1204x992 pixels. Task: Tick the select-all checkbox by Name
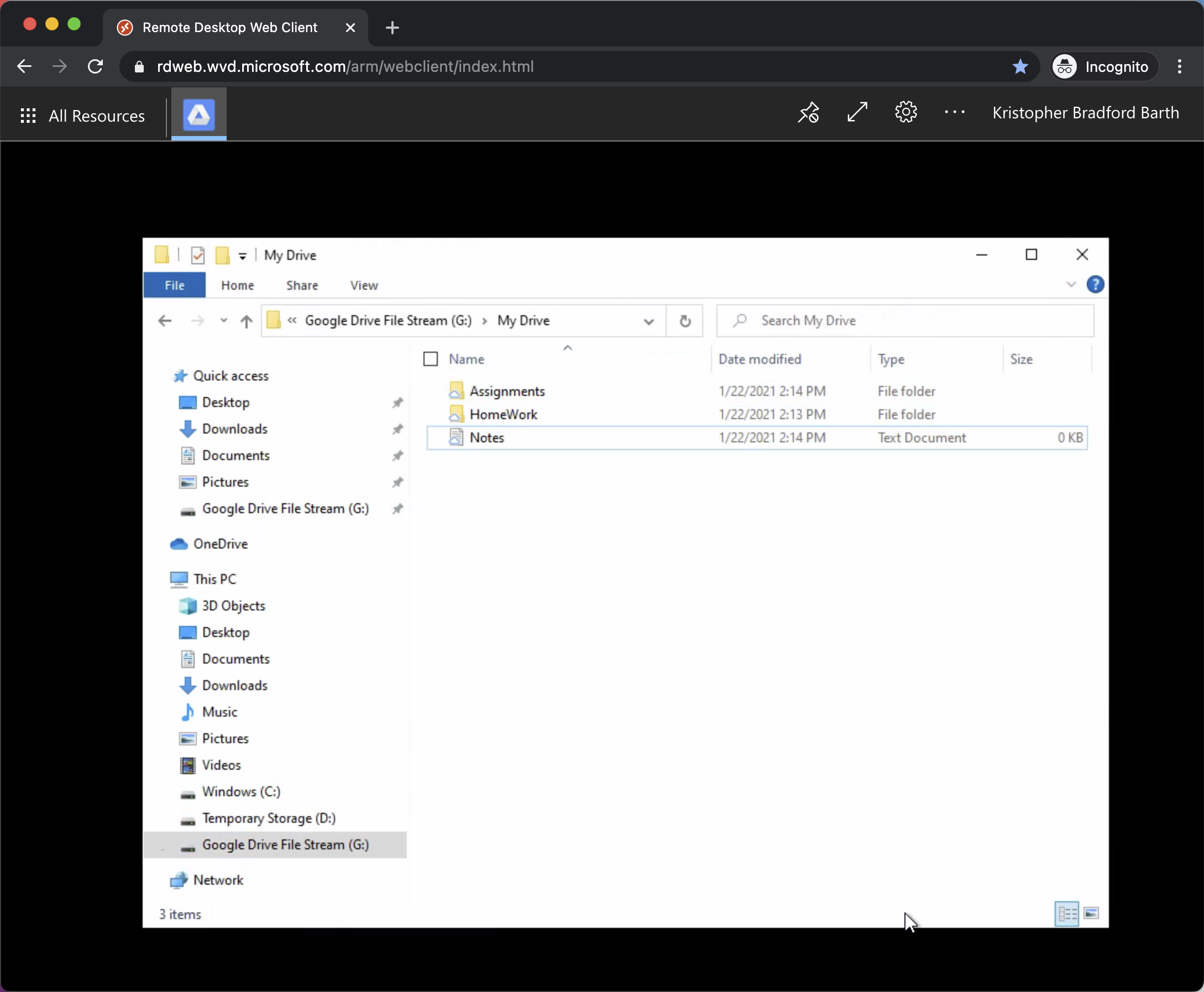(x=431, y=359)
